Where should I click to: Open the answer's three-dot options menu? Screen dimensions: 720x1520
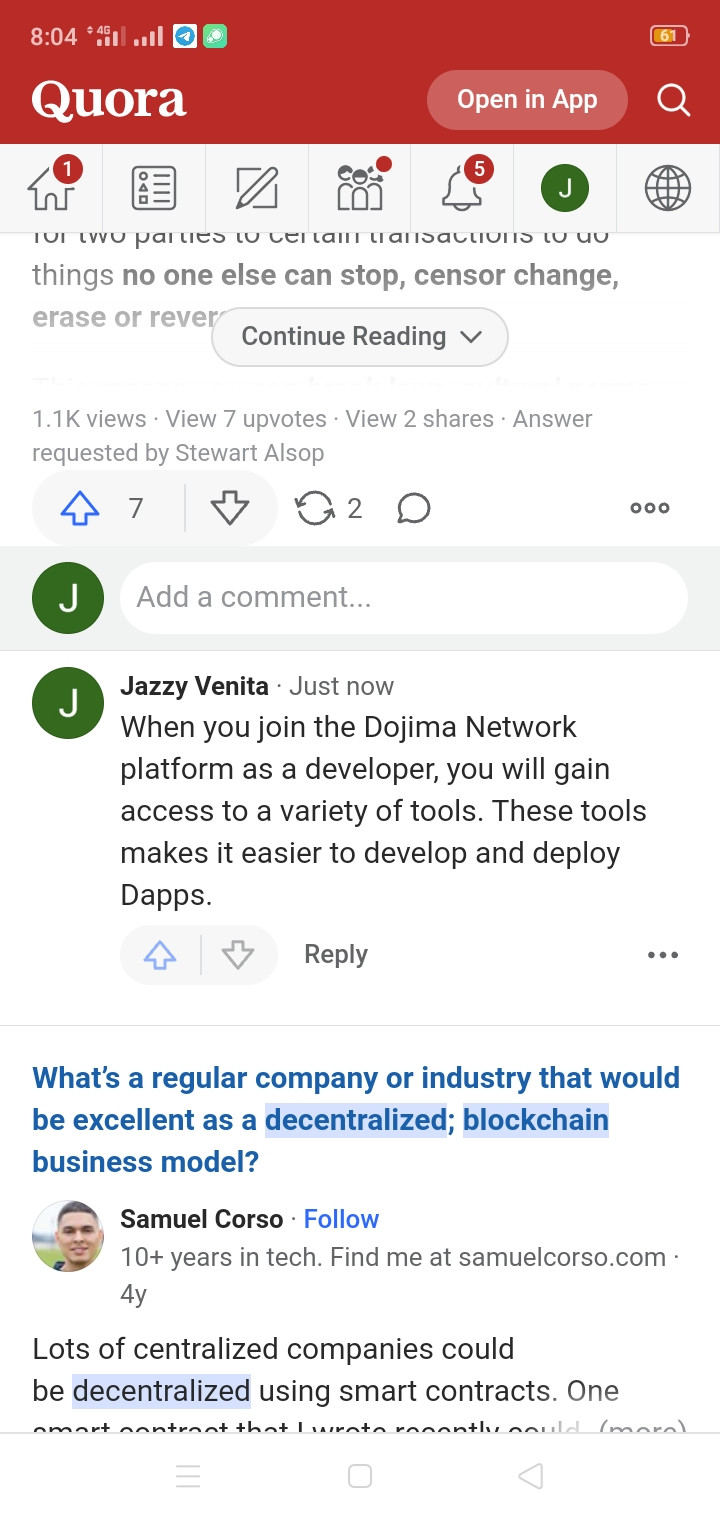[x=650, y=508]
